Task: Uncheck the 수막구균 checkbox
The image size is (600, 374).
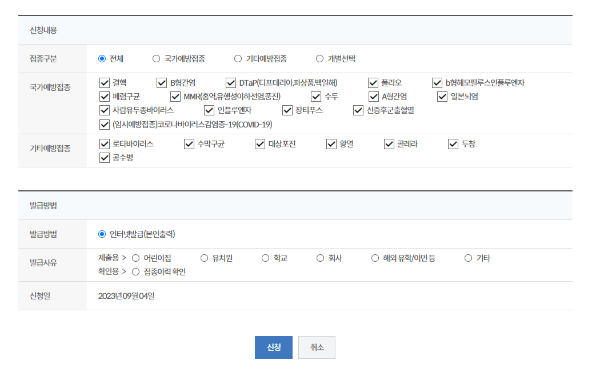Action: point(189,144)
